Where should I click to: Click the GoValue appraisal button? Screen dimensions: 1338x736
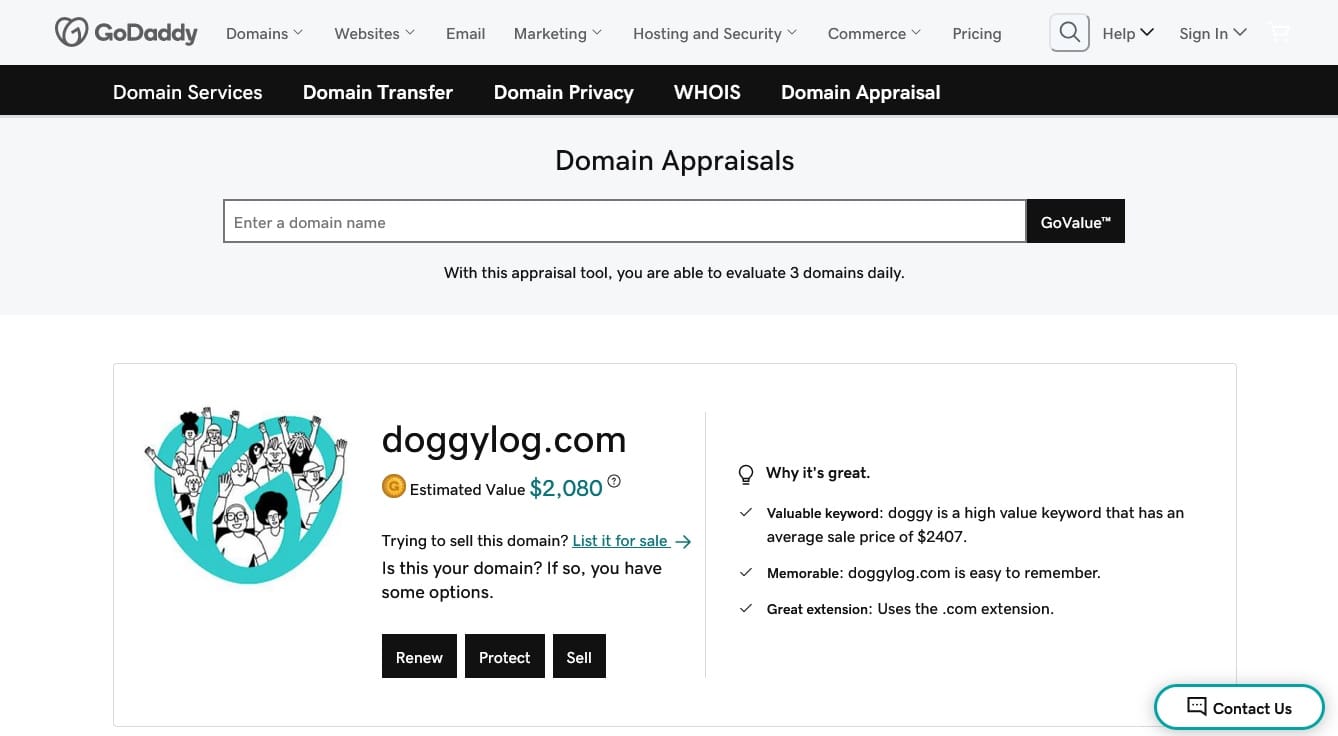pos(1076,221)
